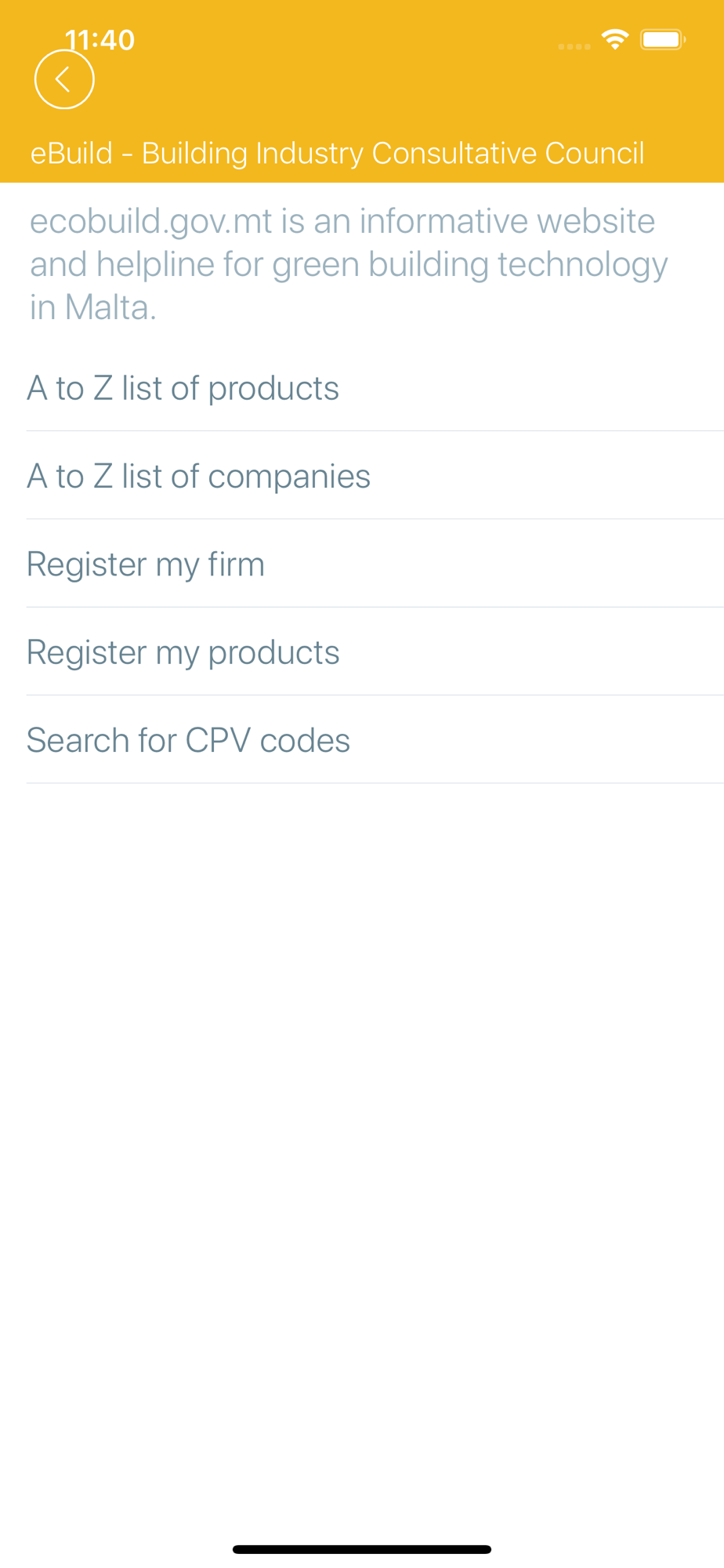The height and width of the screenshot is (1568, 724).
Task: Select Register my firm
Action: (x=146, y=564)
